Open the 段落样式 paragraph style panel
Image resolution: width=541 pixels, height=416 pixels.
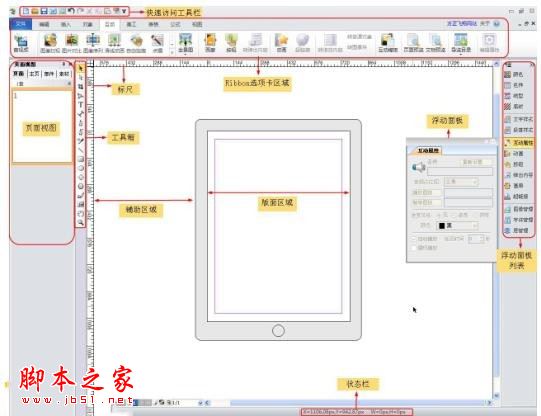[519, 130]
